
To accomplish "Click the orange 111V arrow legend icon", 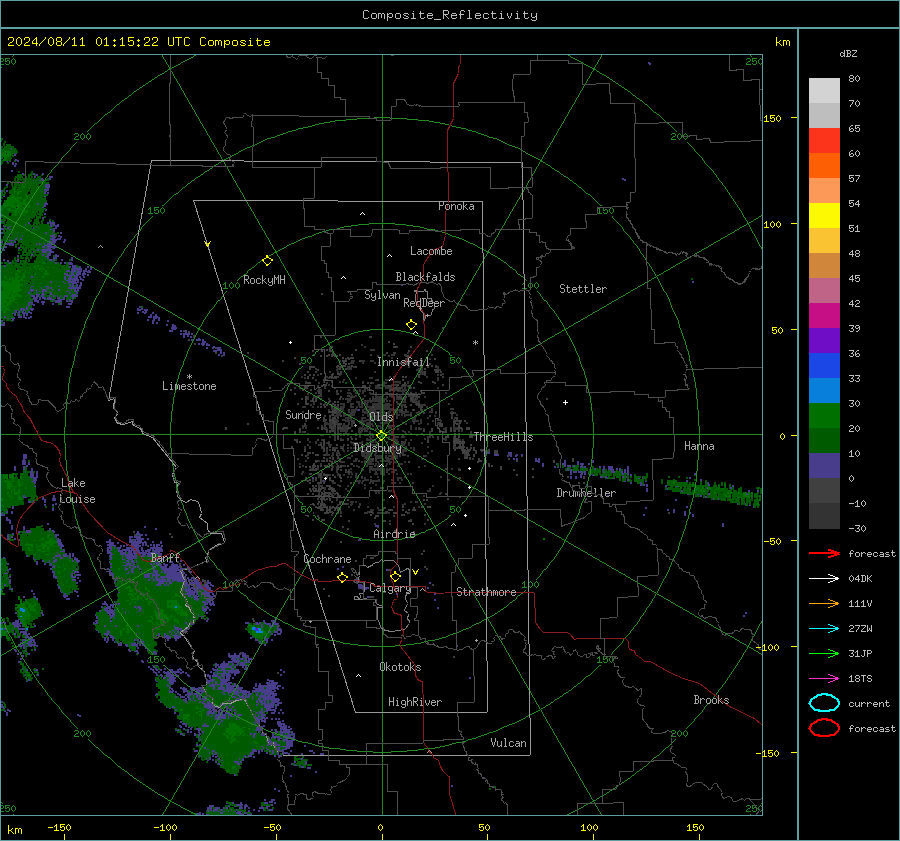I will click(824, 603).
